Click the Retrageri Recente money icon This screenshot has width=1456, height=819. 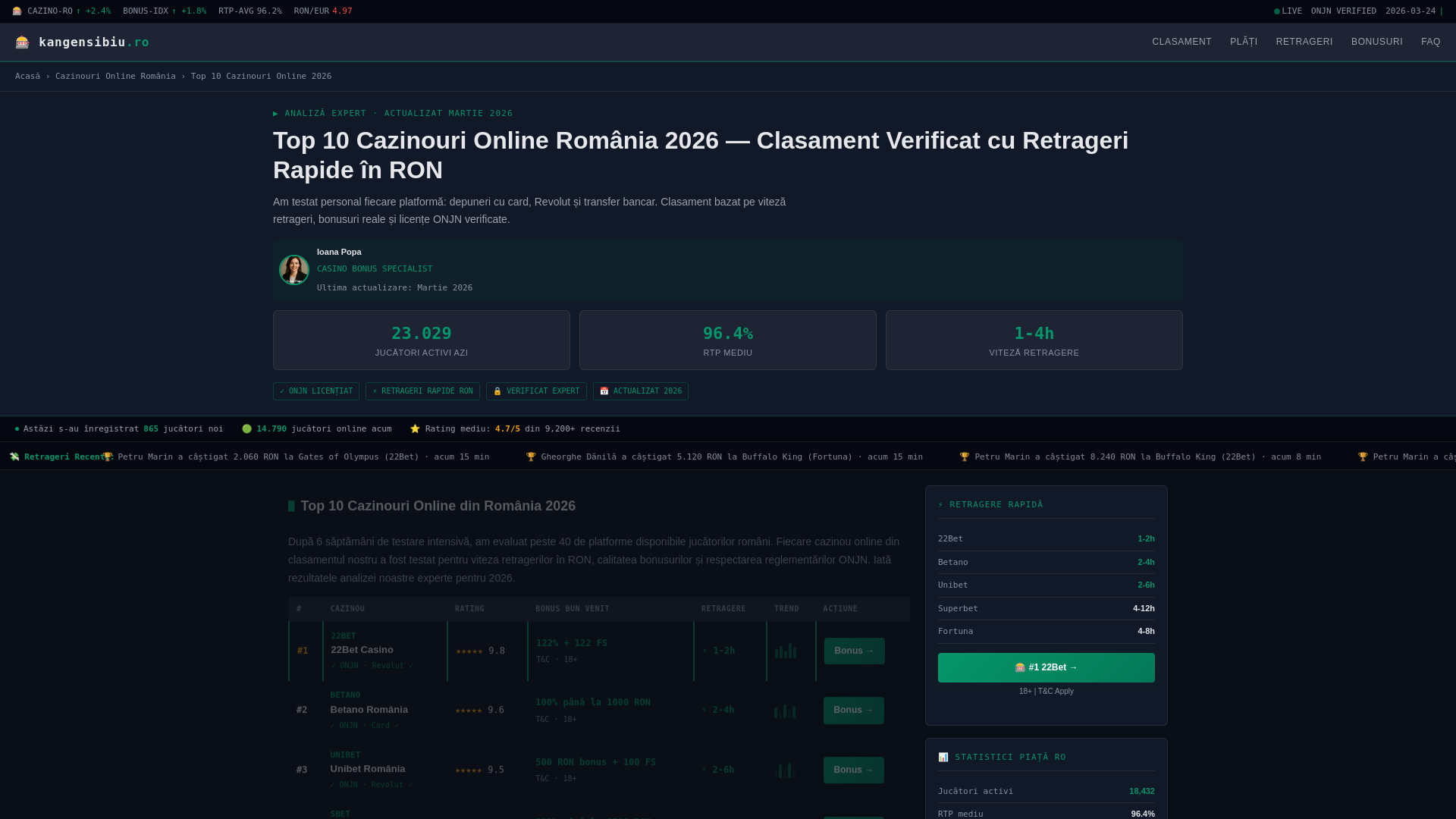[x=14, y=457]
